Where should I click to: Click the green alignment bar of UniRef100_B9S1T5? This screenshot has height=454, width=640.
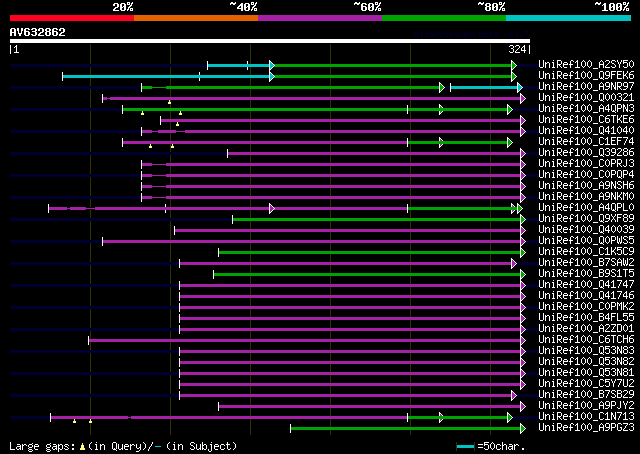[369, 274]
